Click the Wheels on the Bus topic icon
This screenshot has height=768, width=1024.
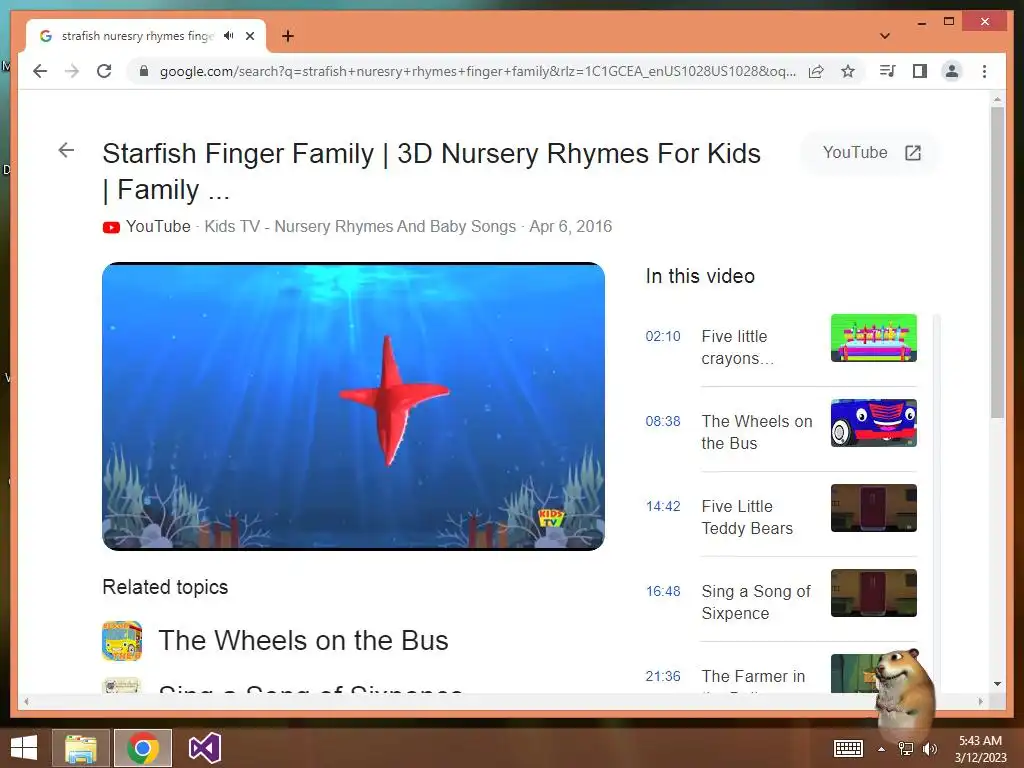[x=122, y=641]
